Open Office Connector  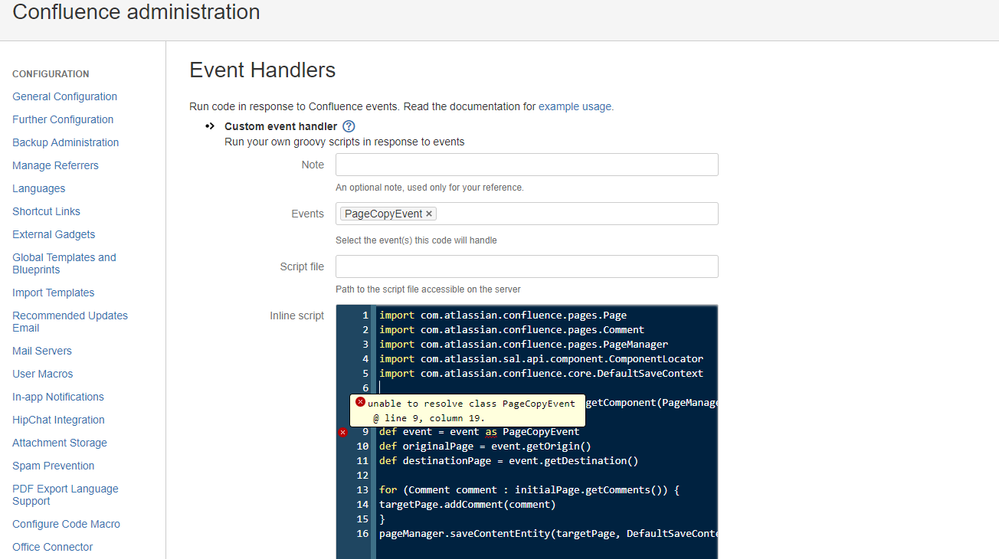[x=52, y=547]
